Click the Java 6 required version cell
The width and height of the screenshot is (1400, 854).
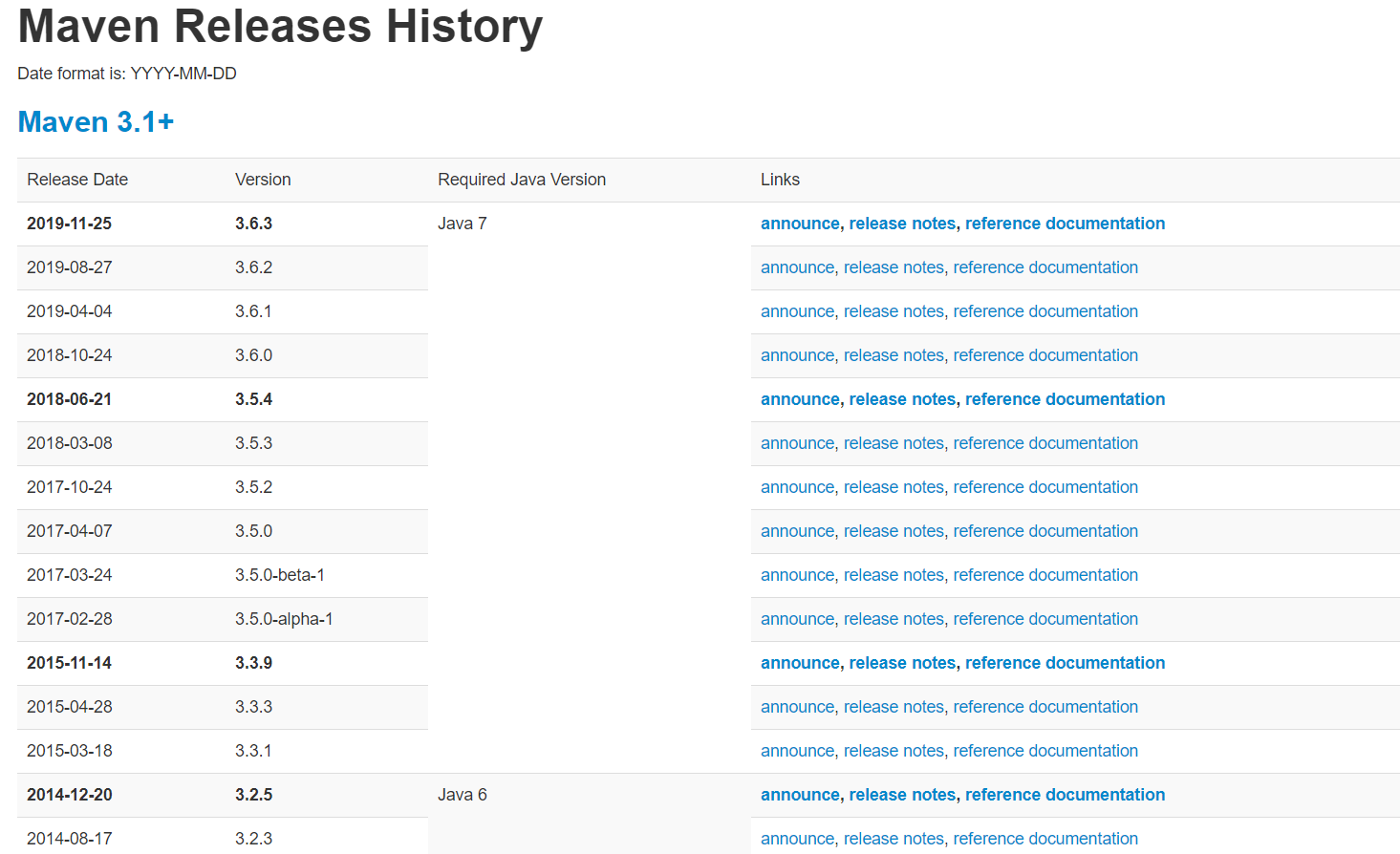(x=590, y=814)
